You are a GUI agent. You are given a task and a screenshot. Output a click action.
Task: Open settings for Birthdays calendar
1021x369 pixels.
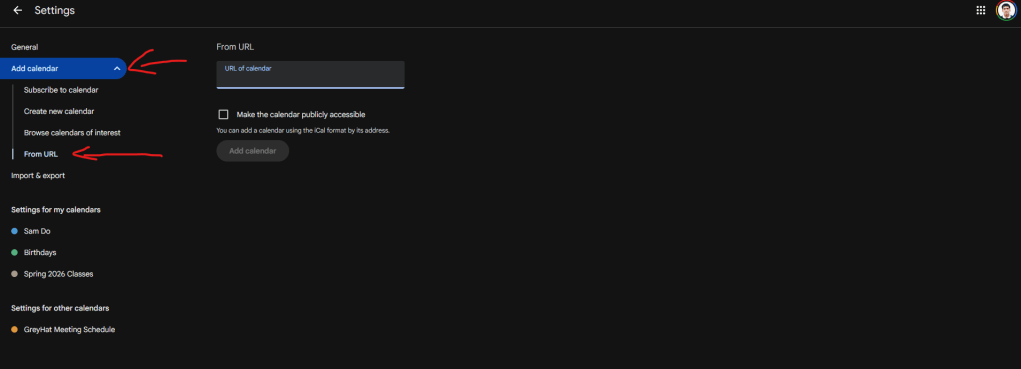click(x=40, y=253)
